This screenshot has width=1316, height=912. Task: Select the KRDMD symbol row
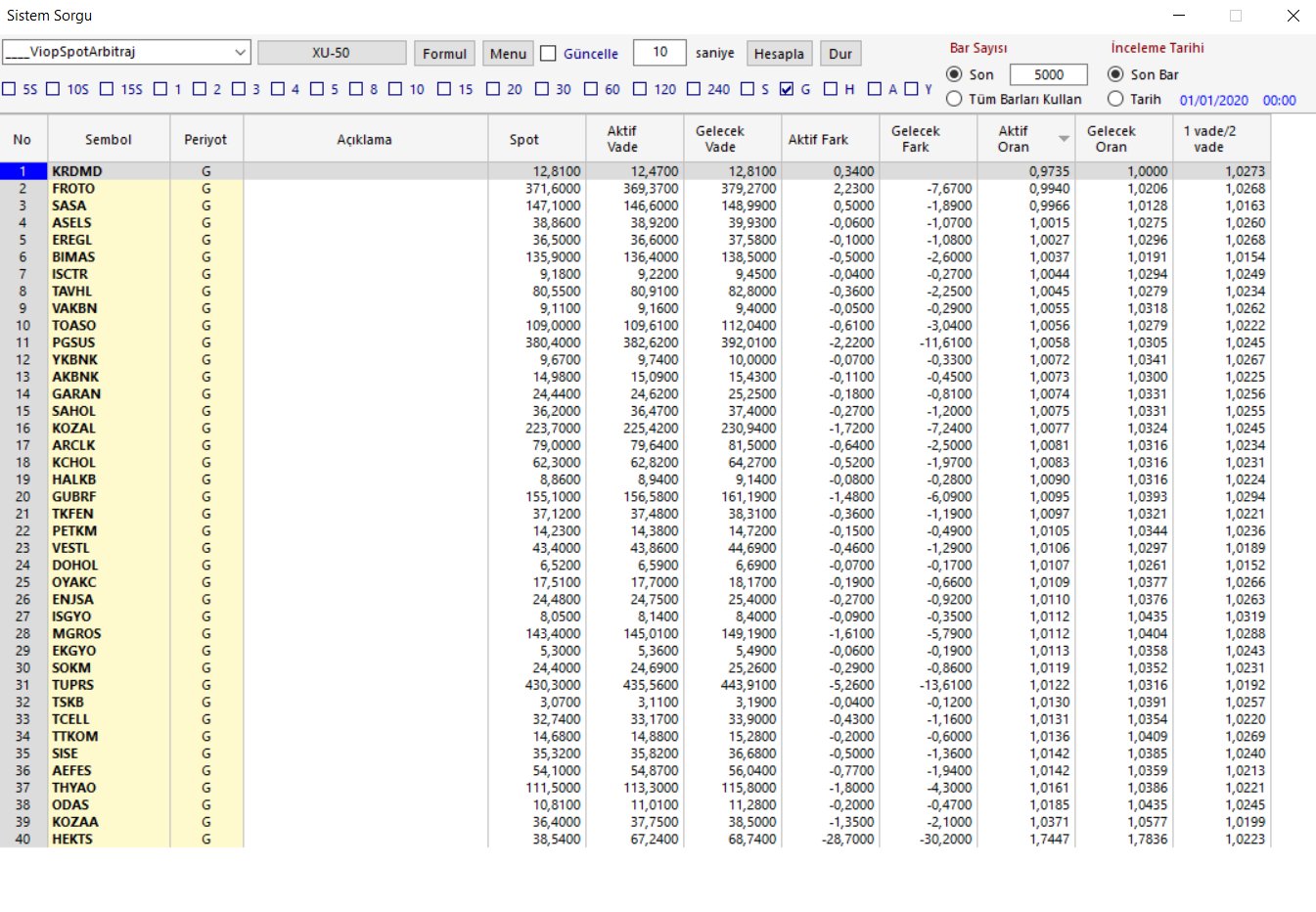[635, 171]
